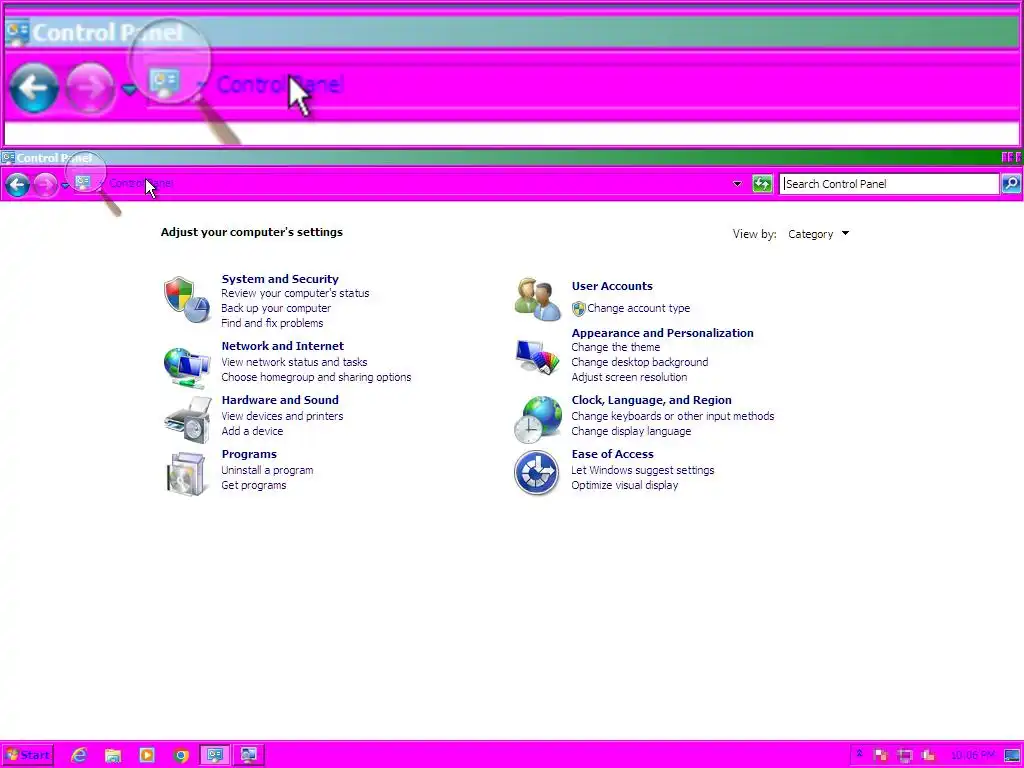1024x768 pixels.
Task: Click the taskbar clock showing 10:06 PM
Action: (972, 756)
